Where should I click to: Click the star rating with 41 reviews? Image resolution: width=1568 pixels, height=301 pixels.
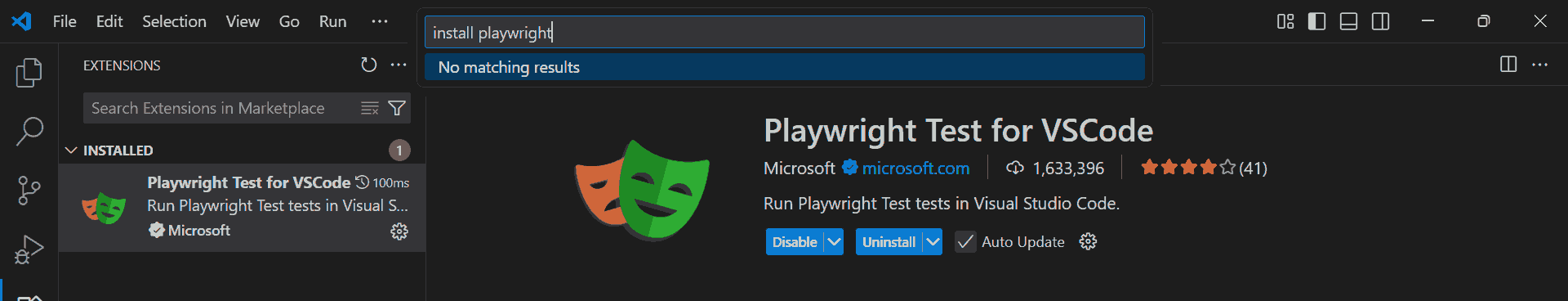(x=1204, y=168)
